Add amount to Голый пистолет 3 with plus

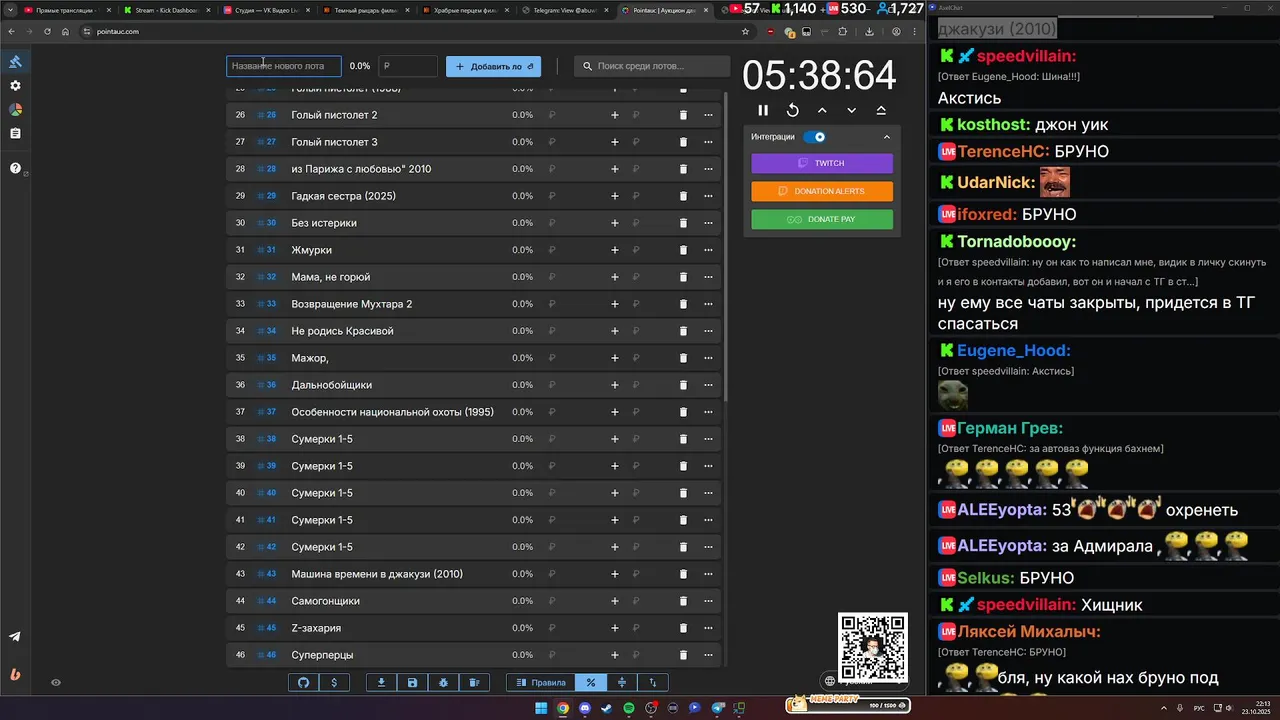[615, 142]
